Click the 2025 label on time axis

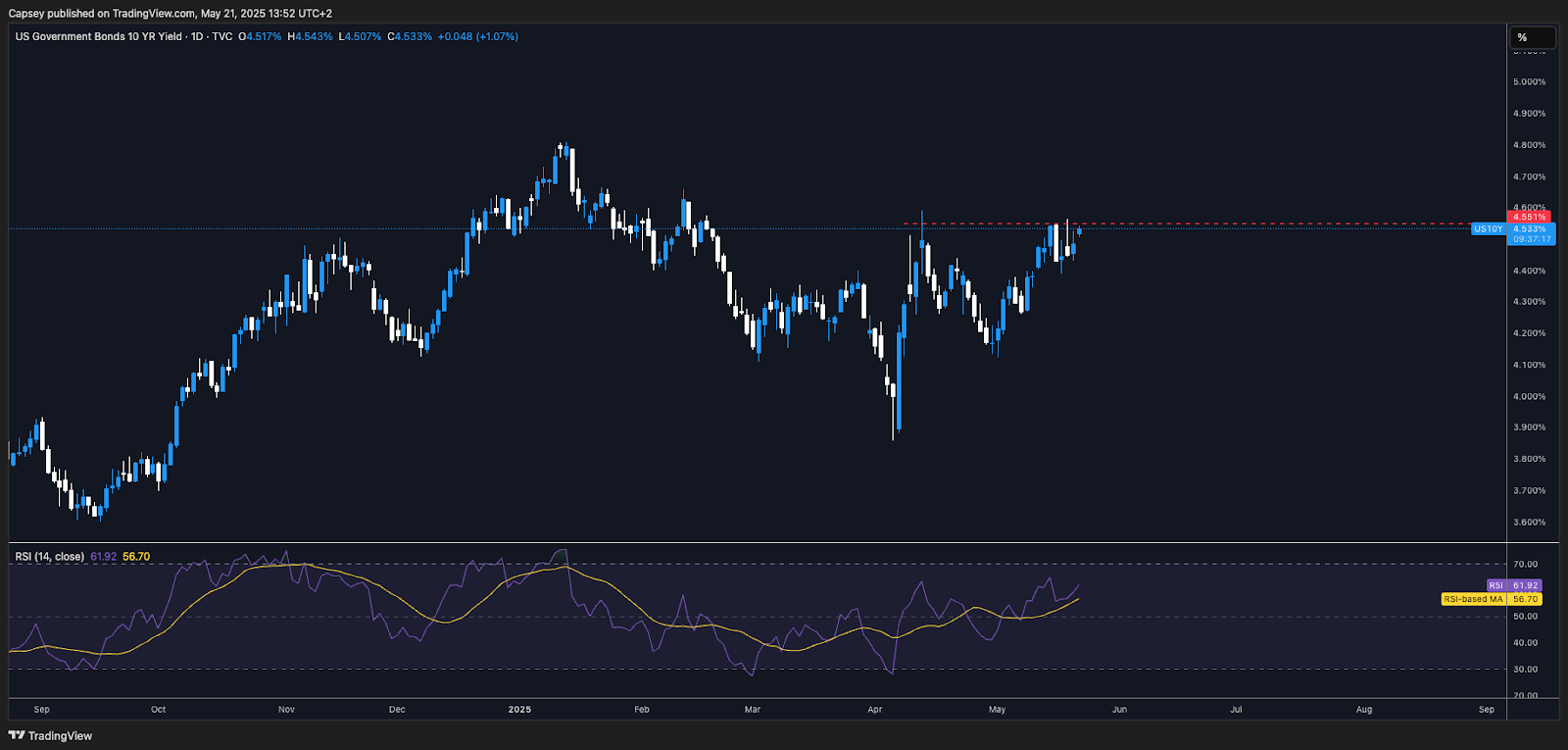[x=519, y=709]
